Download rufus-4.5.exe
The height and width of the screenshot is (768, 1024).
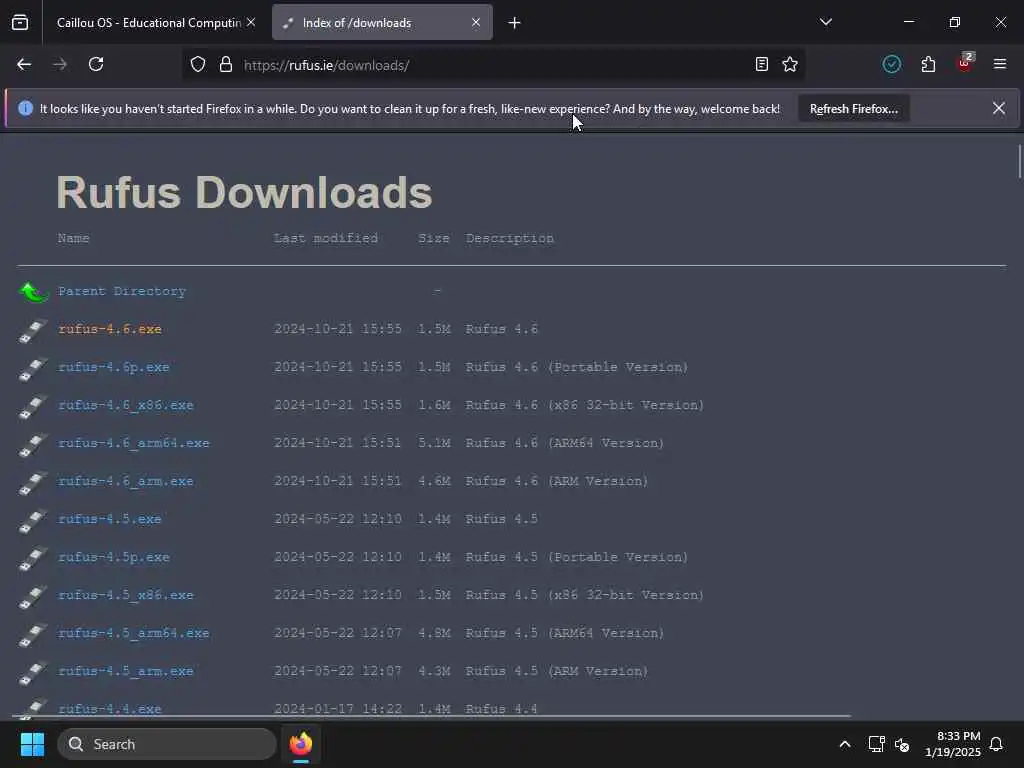[x=110, y=519]
